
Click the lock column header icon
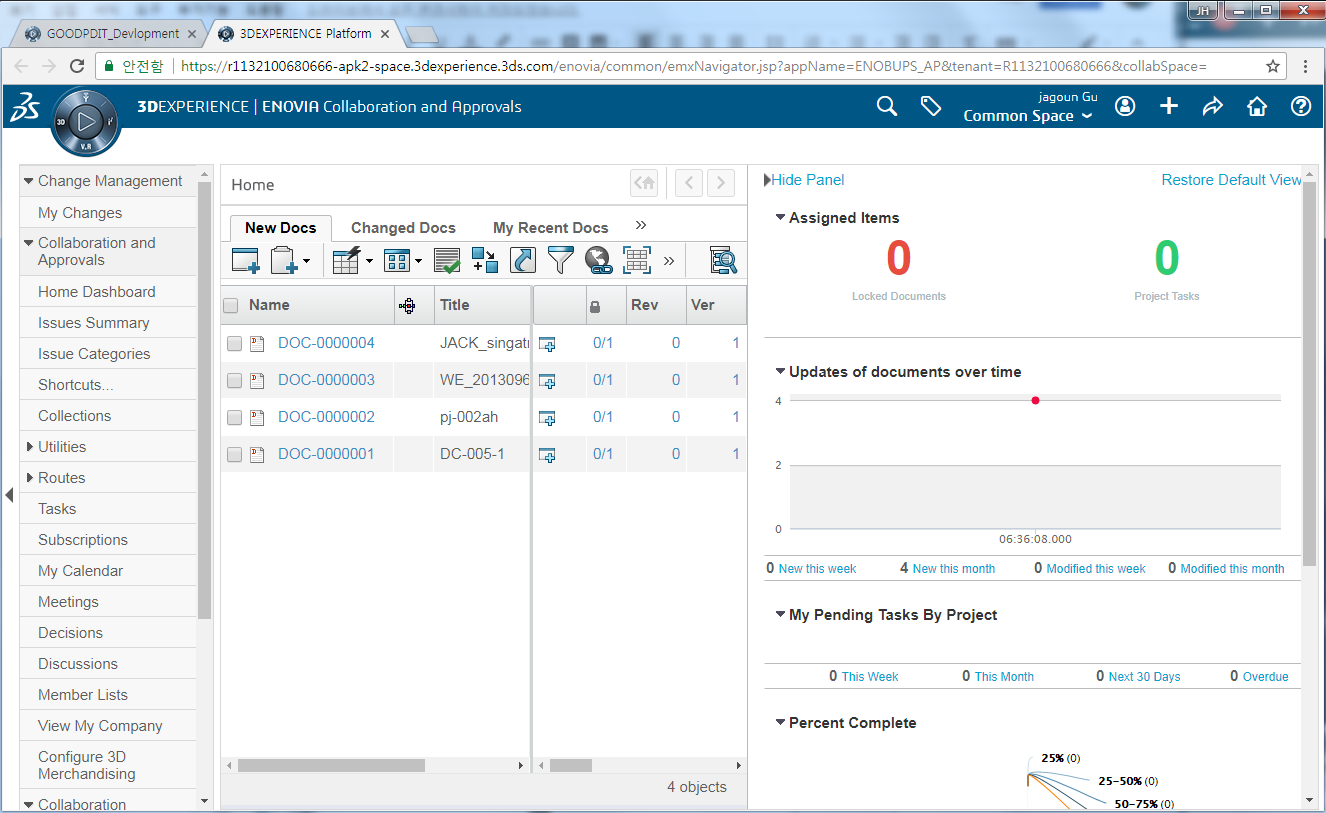595,306
